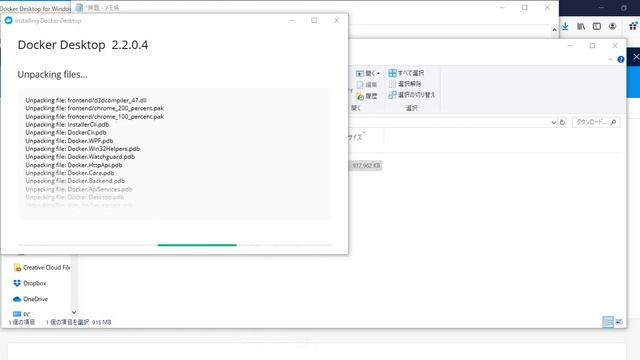Click the Explorer search box for downloads
640x360 pixels.
596,122
